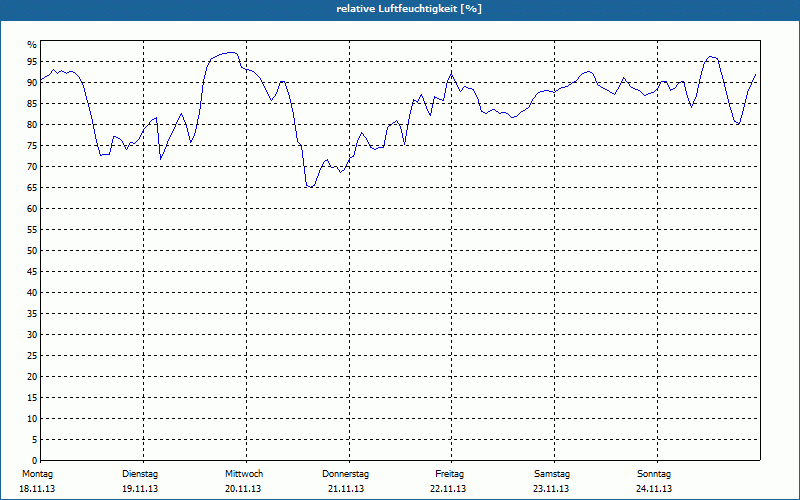This screenshot has width=800, height=500.
Task: Click the y-axis value '25'
Action: coord(32,356)
